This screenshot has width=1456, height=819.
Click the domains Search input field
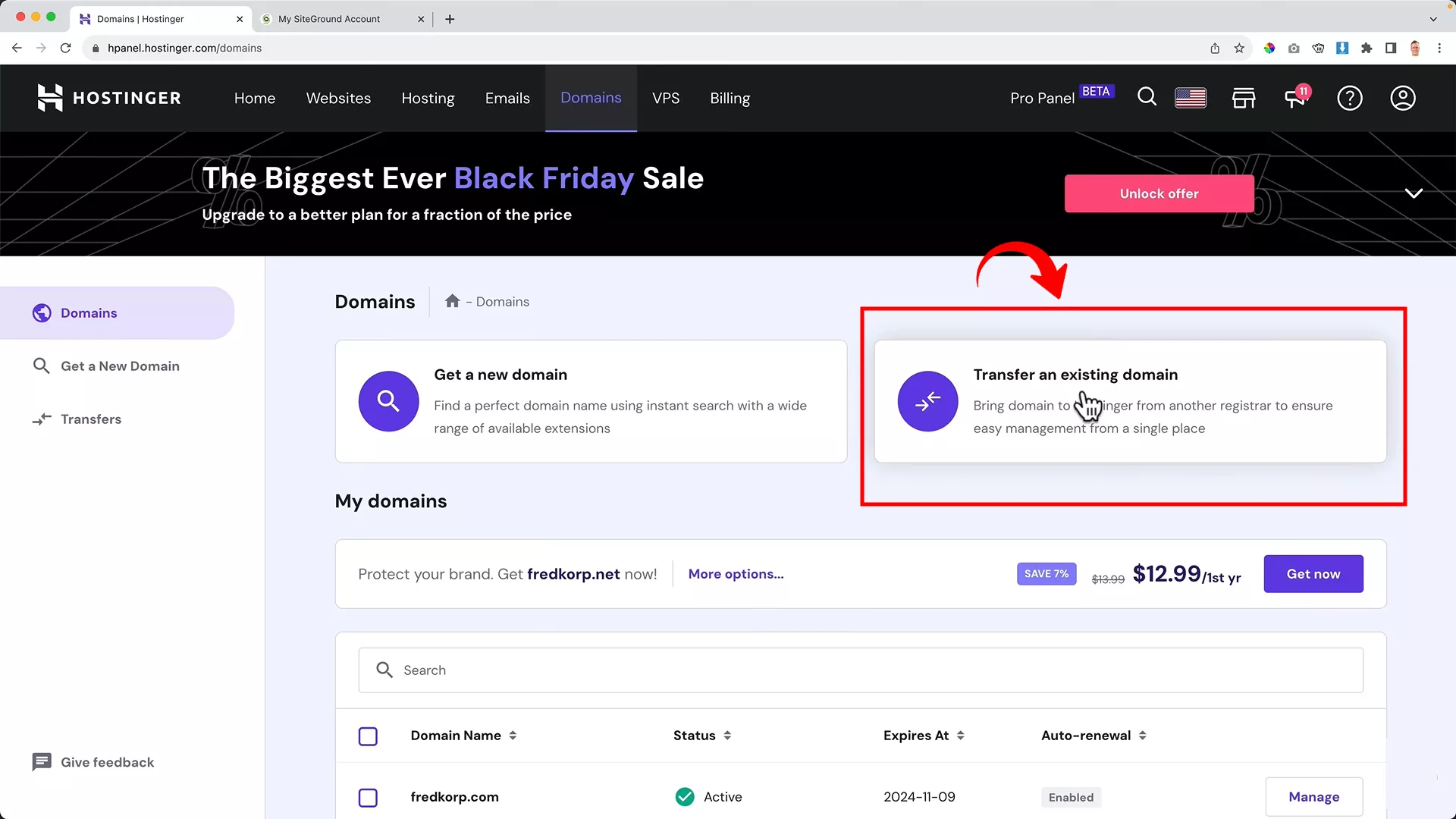point(861,670)
